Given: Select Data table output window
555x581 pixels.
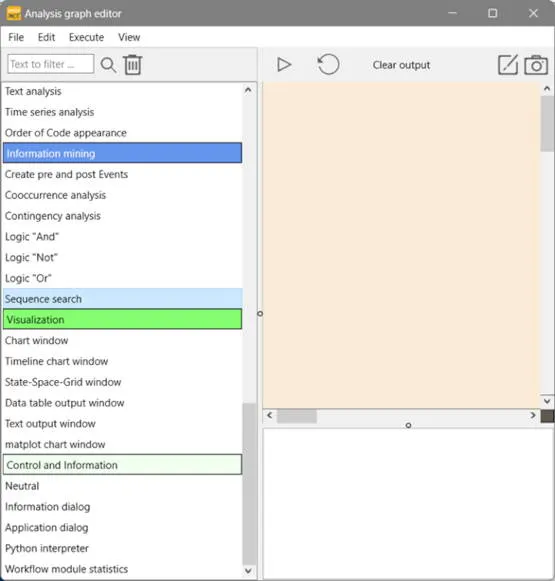Looking at the screenshot, I should click(123, 402).
